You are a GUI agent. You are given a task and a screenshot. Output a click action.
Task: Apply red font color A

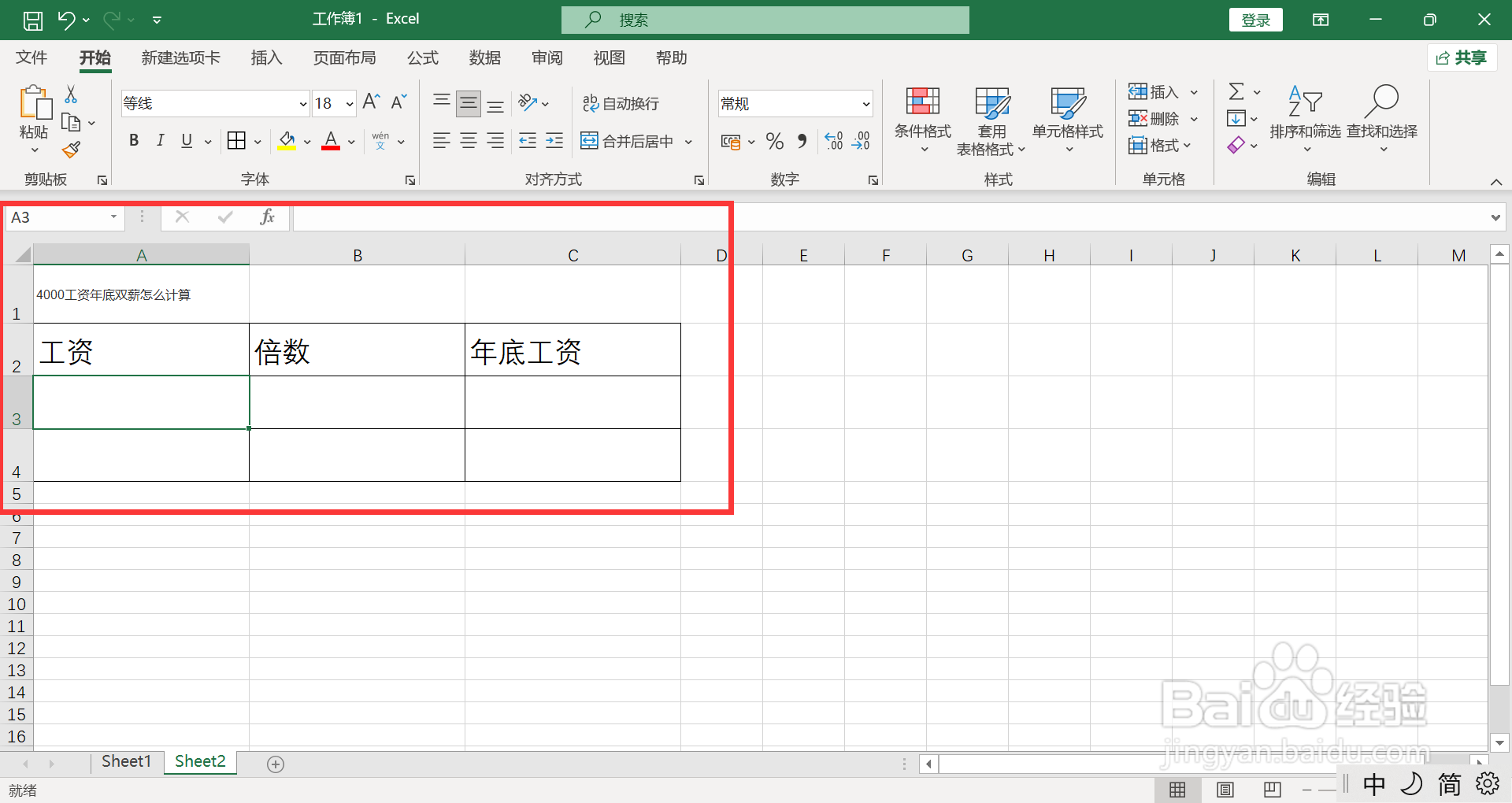pos(331,142)
